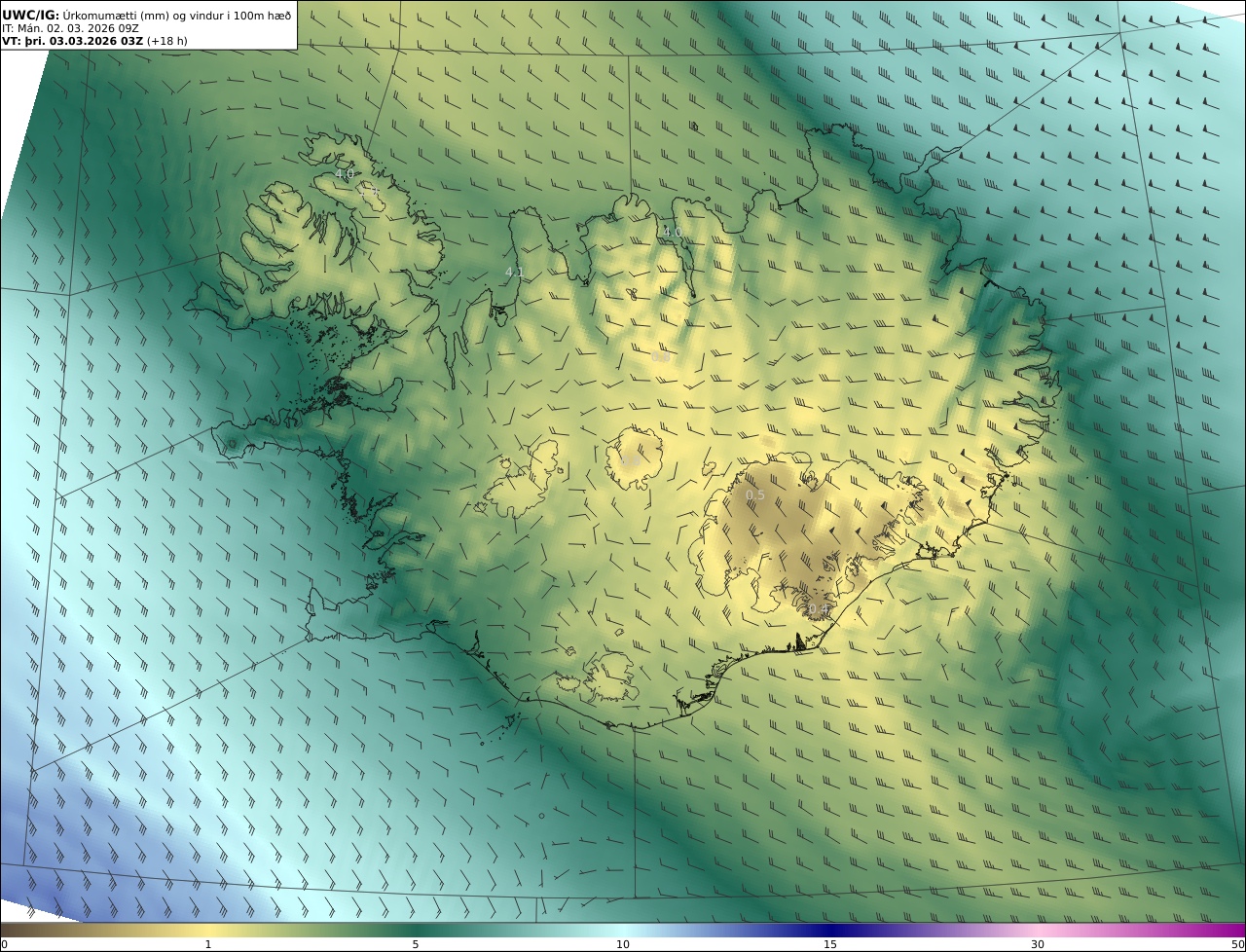The image size is (1246, 952).
Task: Click the "4.1" value on the map
Action: 515,273
